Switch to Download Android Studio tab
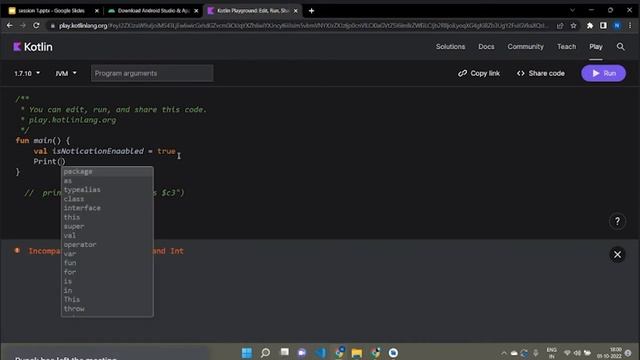The image size is (640, 360). [152, 11]
